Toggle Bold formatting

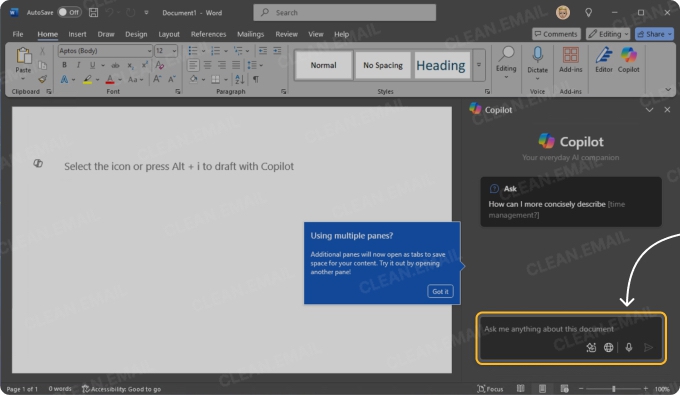pos(64,65)
